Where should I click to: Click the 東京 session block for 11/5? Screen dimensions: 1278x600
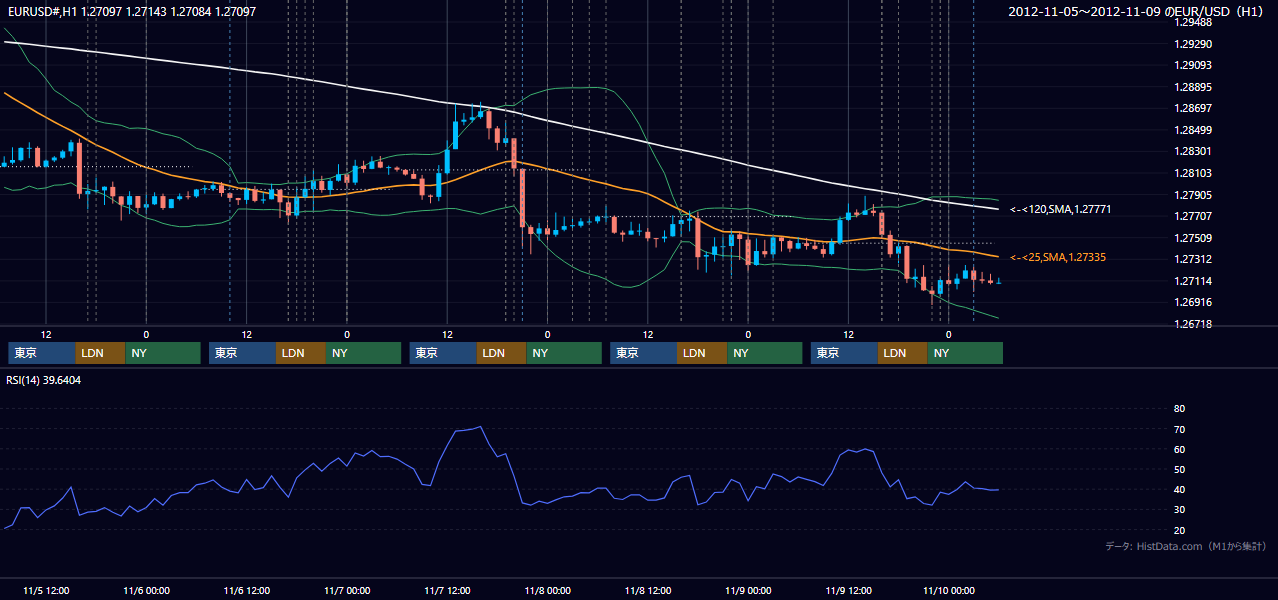[x=42, y=353]
